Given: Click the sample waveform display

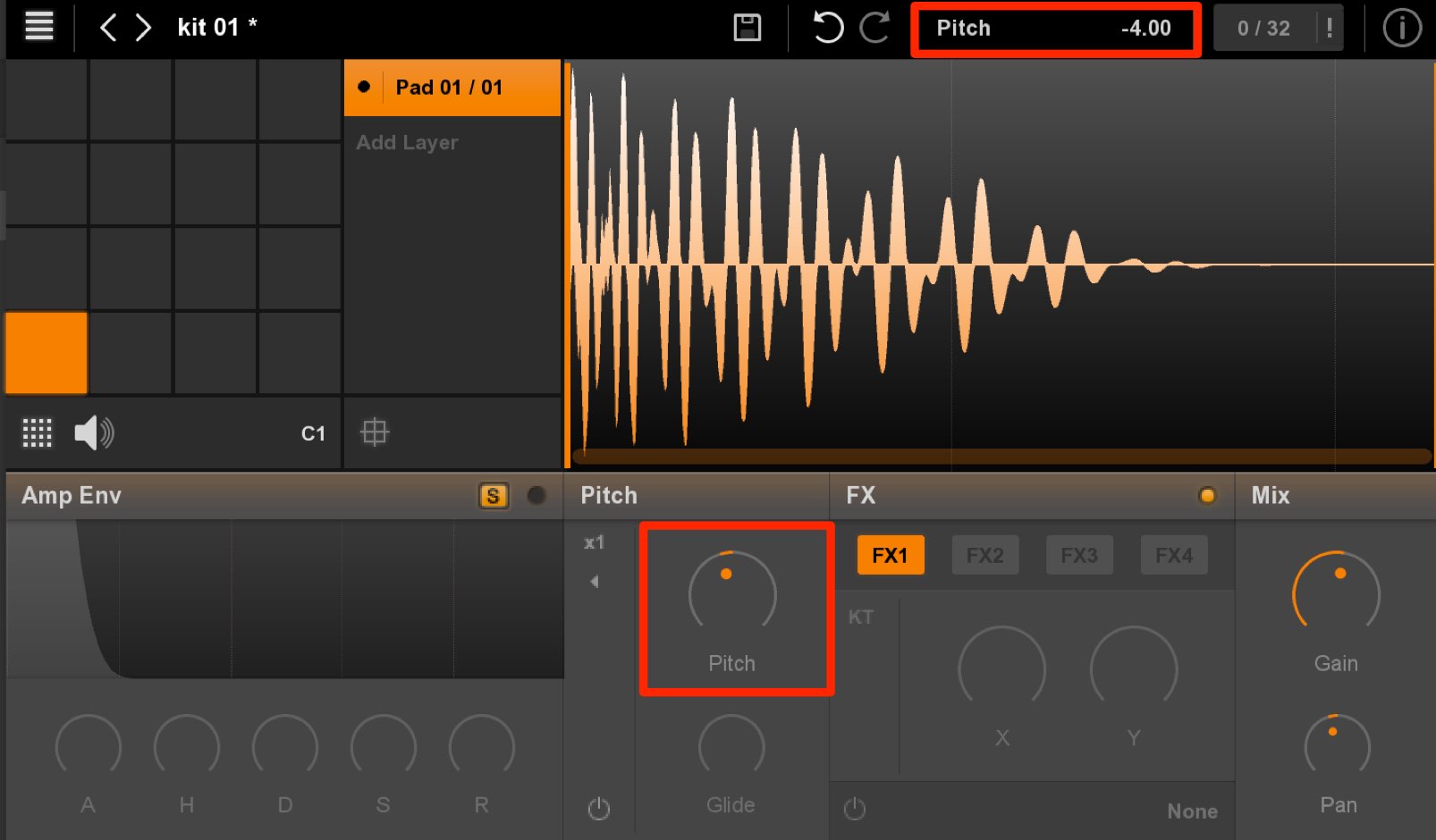Looking at the screenshot, I should click(x=1000, y=264).
